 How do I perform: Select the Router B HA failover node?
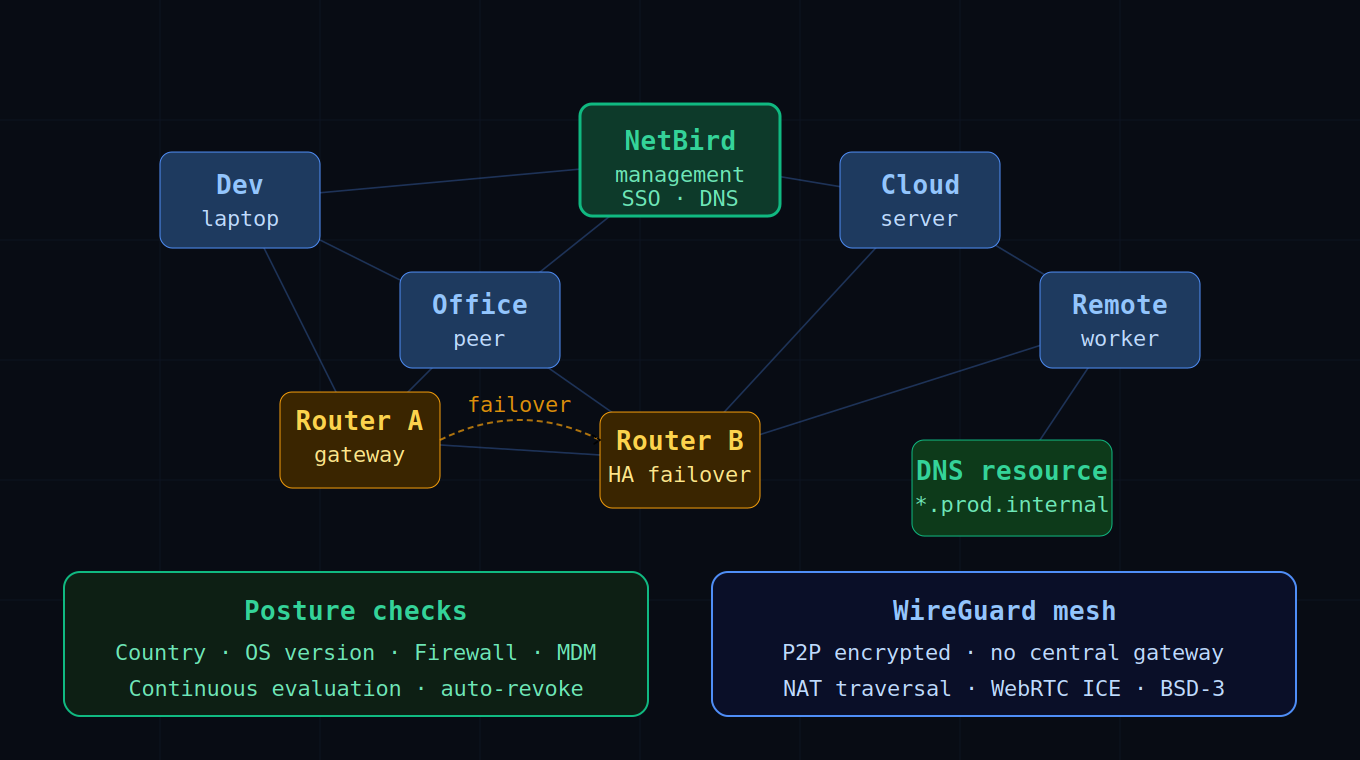click(x=680, y=460)
